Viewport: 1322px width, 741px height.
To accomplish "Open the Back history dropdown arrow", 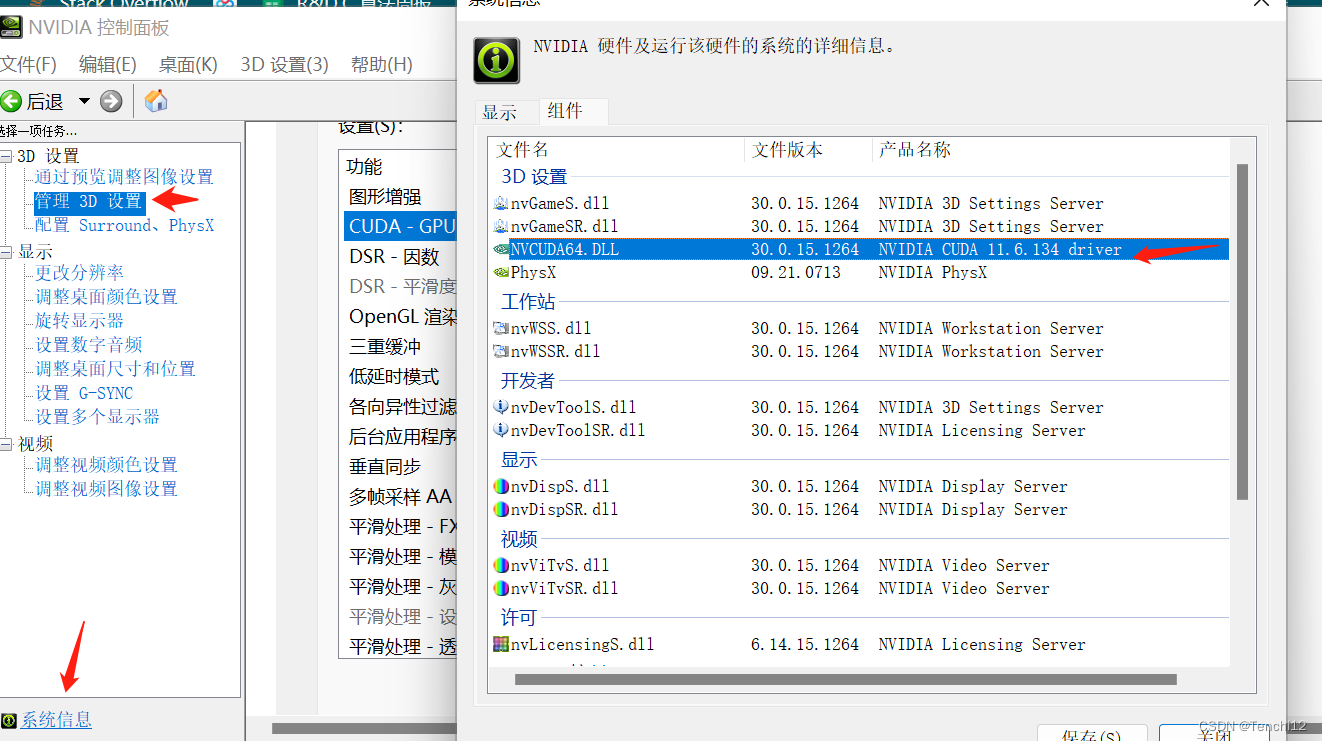I will coord(84,101).
